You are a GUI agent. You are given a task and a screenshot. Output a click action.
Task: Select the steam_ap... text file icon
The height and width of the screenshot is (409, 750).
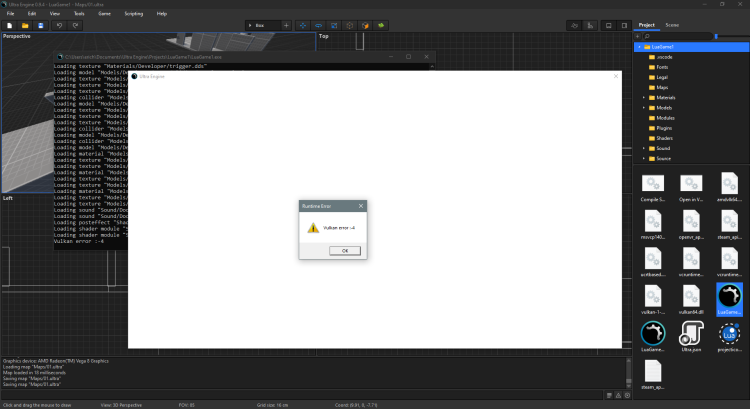point(653,374)
